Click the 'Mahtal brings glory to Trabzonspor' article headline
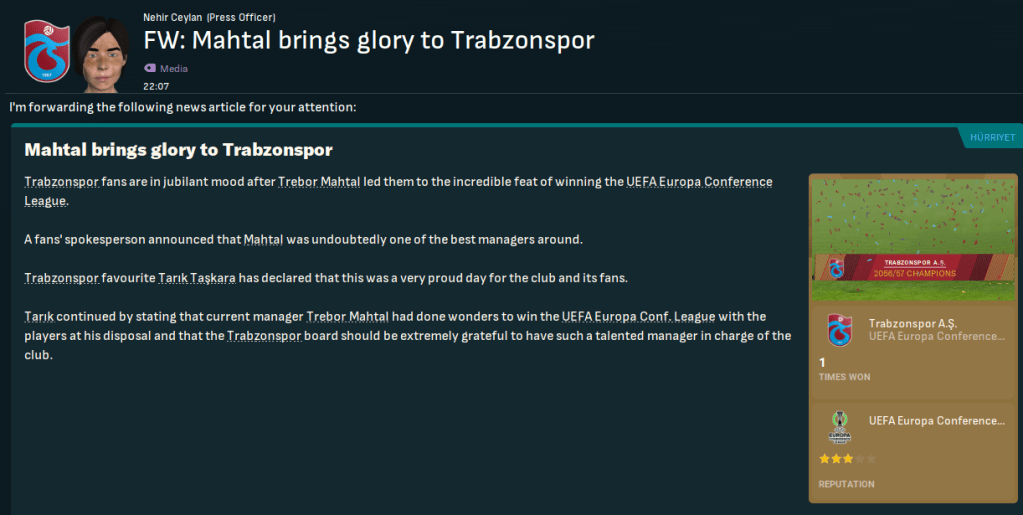 (x=178, y=150)
